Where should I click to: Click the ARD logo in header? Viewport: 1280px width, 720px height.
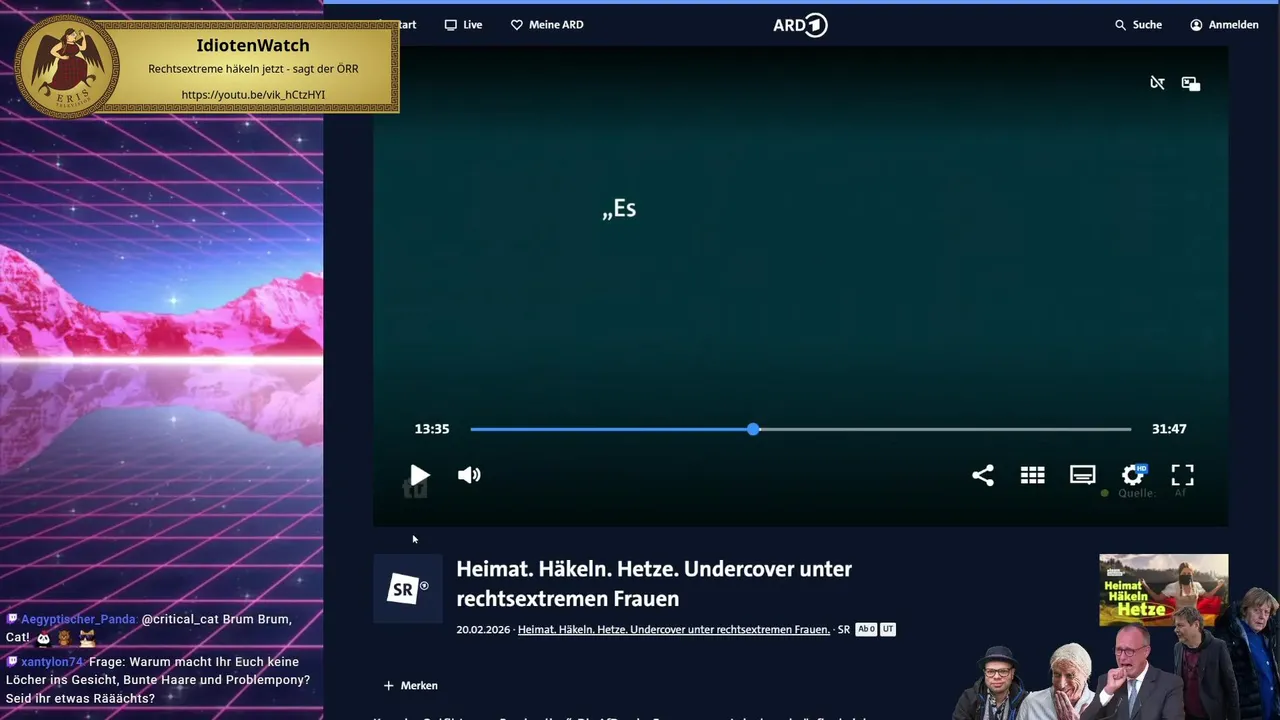tap(800, 25)
